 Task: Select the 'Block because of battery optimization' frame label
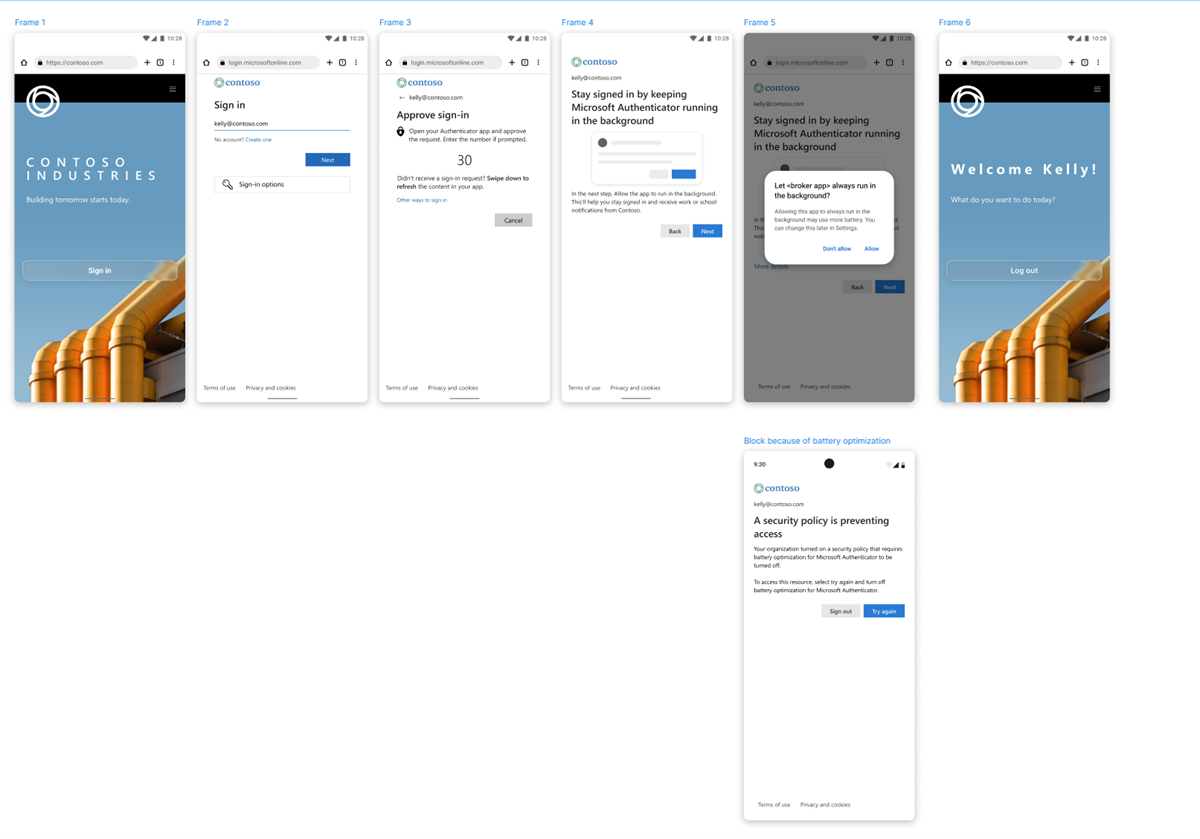pos(817,441)
